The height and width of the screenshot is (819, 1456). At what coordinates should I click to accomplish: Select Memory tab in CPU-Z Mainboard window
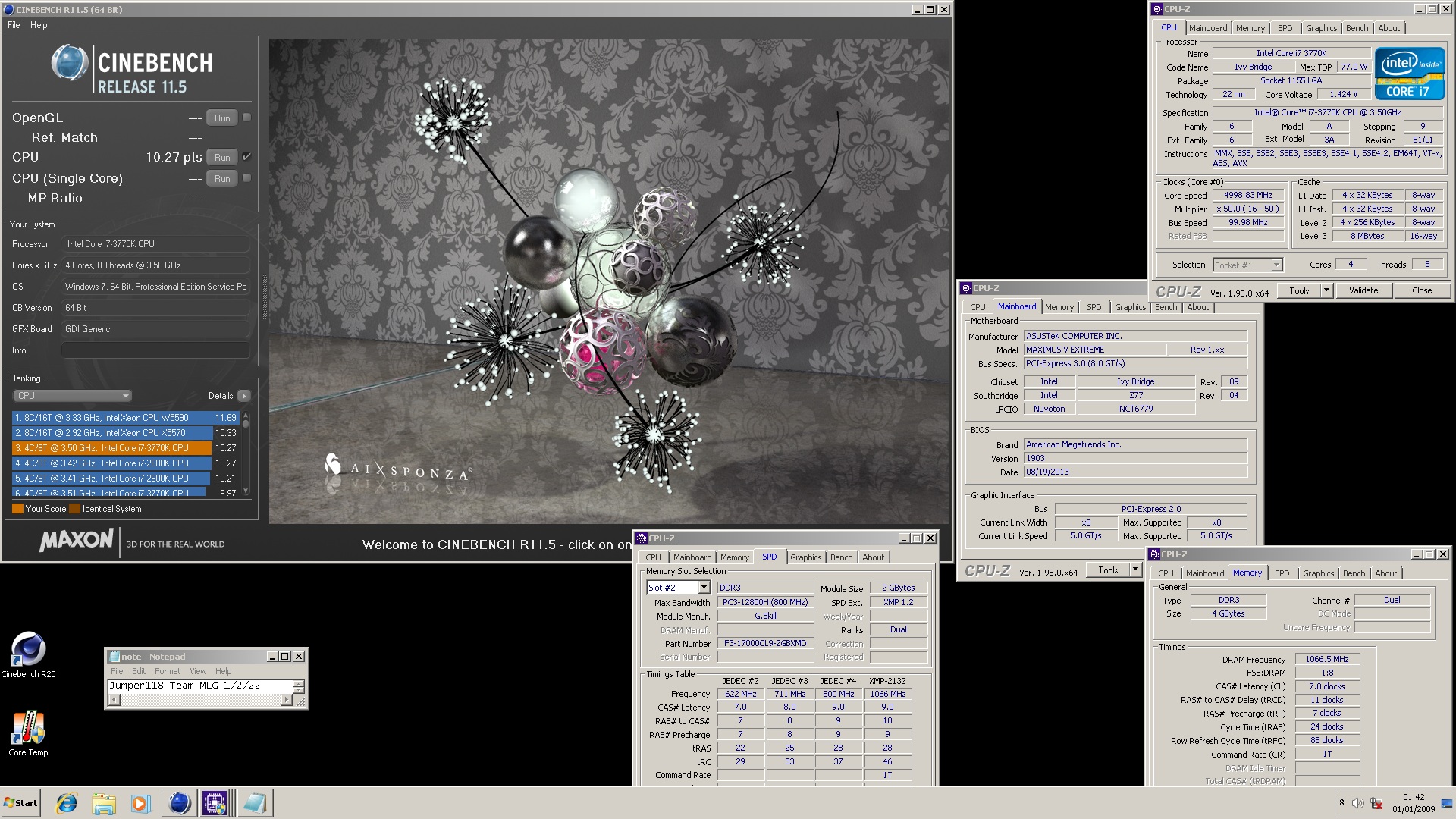click(x=1059, y=307)
